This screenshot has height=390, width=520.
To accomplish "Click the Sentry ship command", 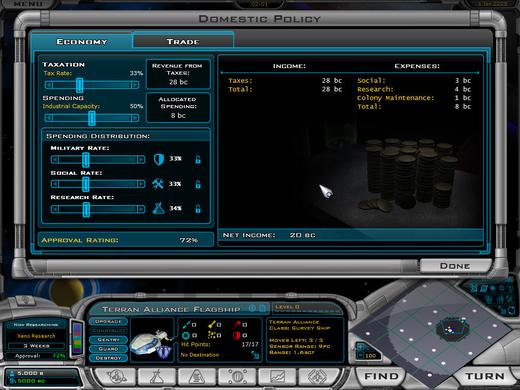I will [x=108, y=339].
